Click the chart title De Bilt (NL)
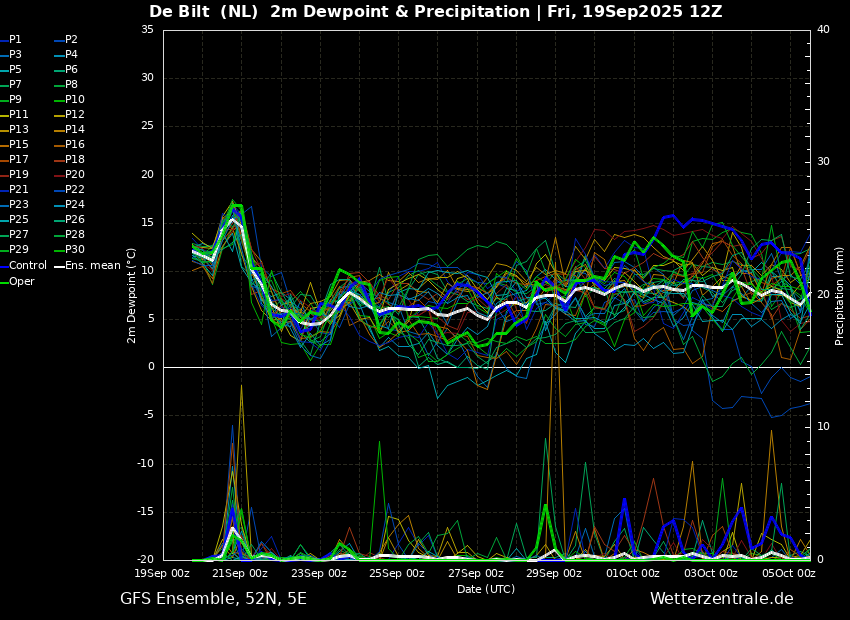Image resolution: width=850 pixels, height=620 pixels. pos(203,11)
